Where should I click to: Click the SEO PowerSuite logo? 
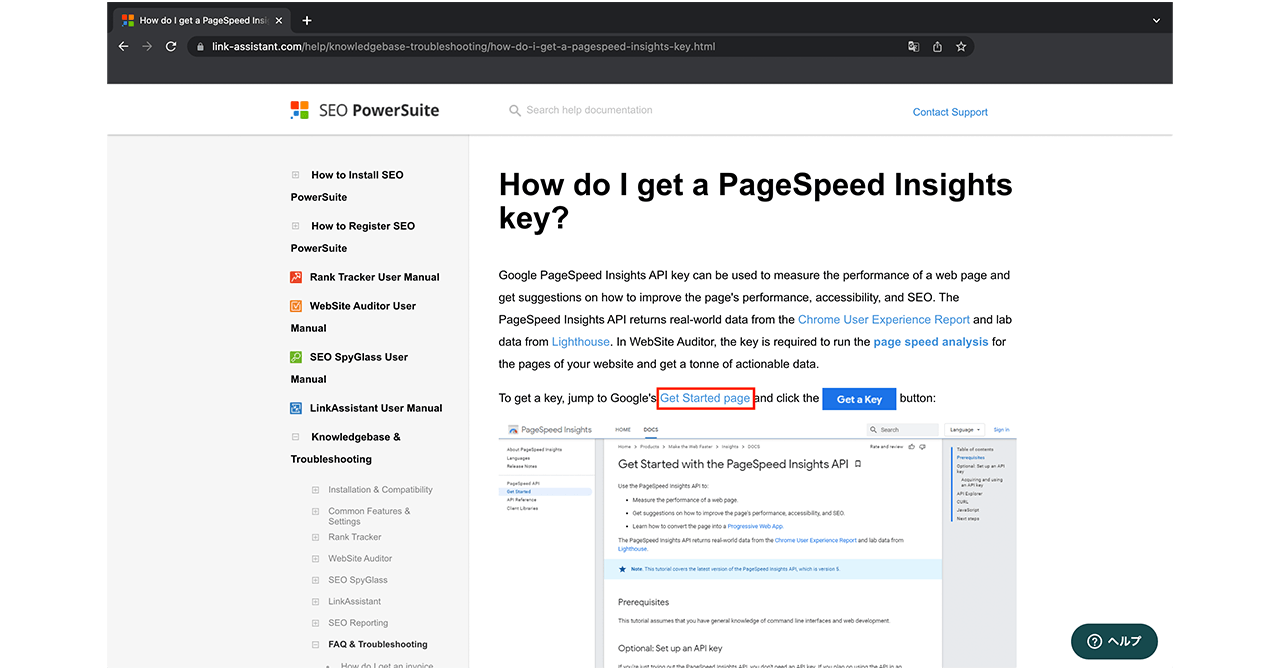pos(364,111)
